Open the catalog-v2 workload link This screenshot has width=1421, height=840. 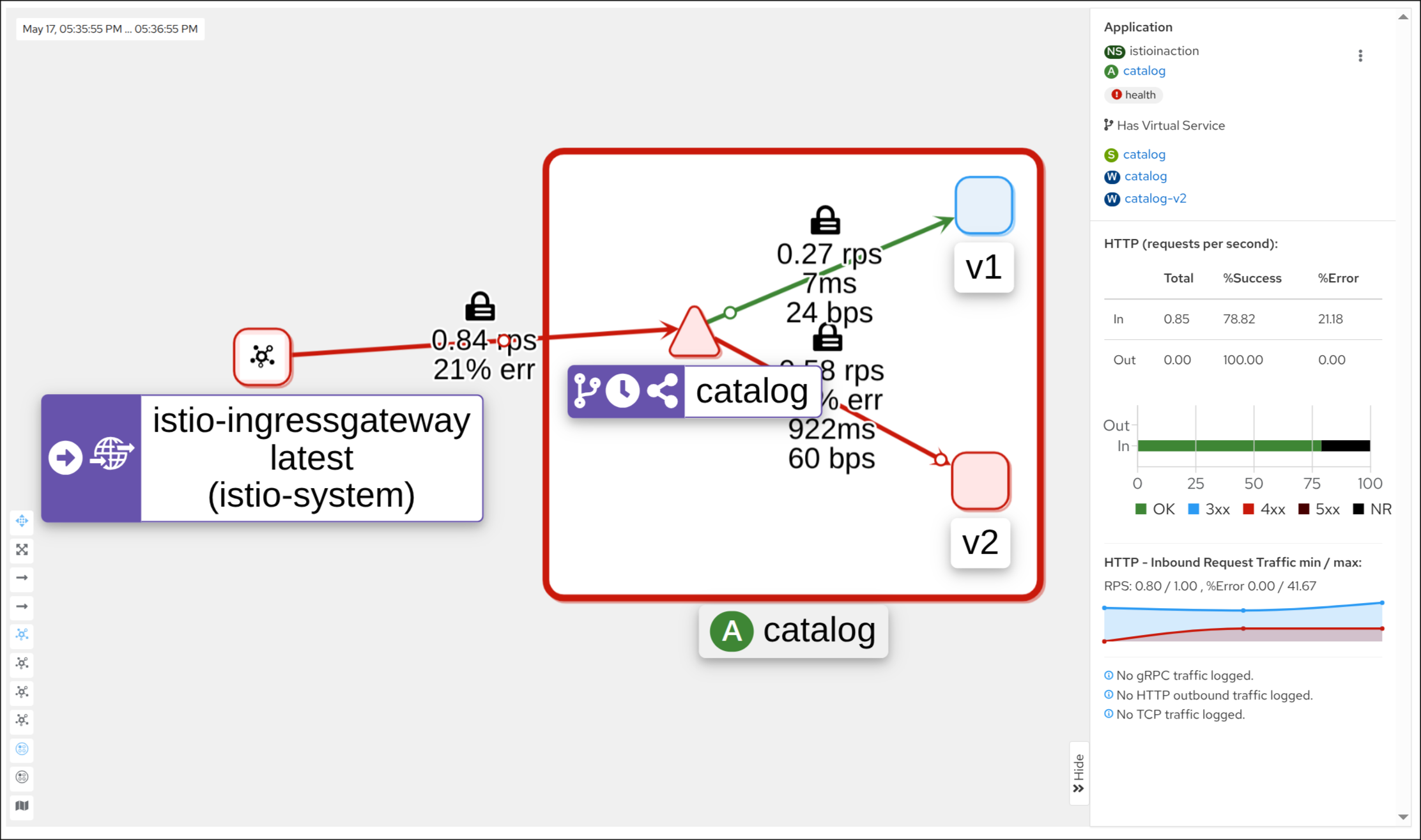coord(1155,199)
